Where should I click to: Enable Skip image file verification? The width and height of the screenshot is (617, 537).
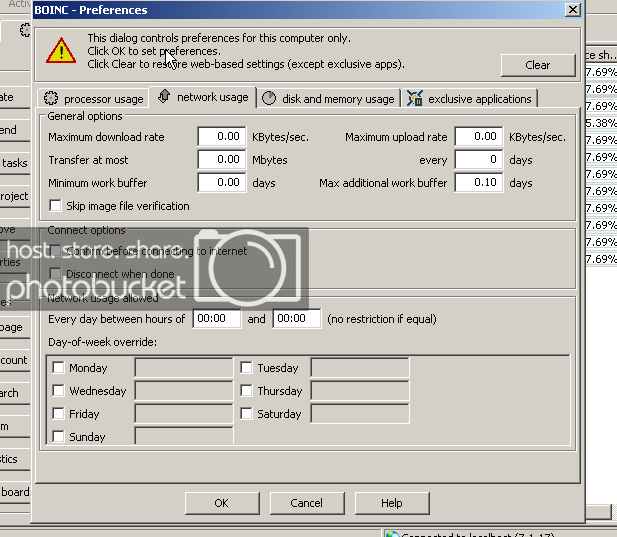pos(56,206)
